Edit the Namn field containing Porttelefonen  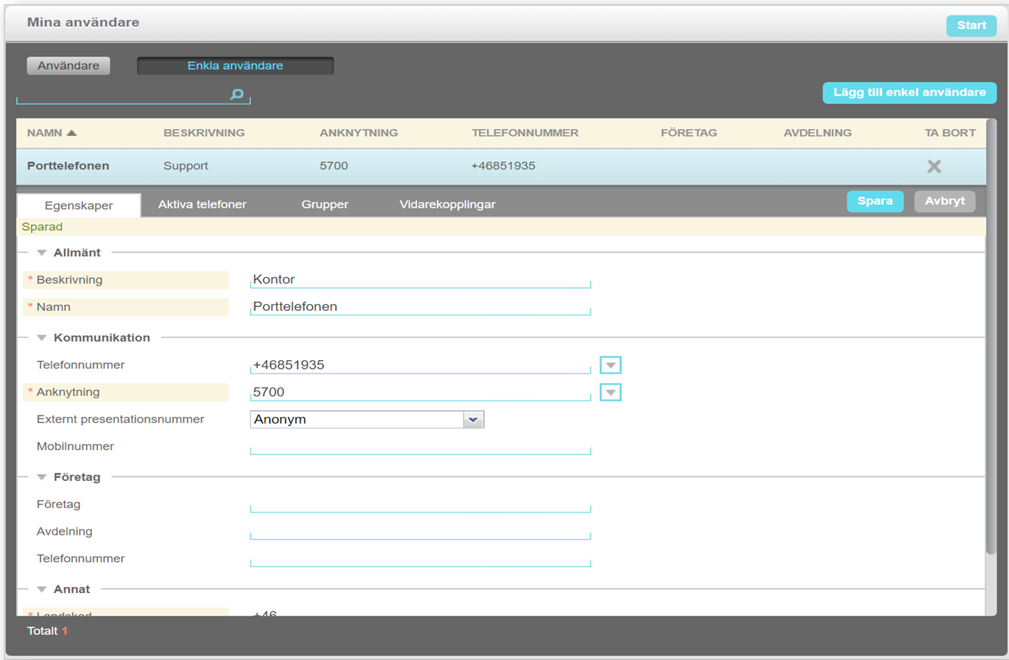[x=420, y=307]
